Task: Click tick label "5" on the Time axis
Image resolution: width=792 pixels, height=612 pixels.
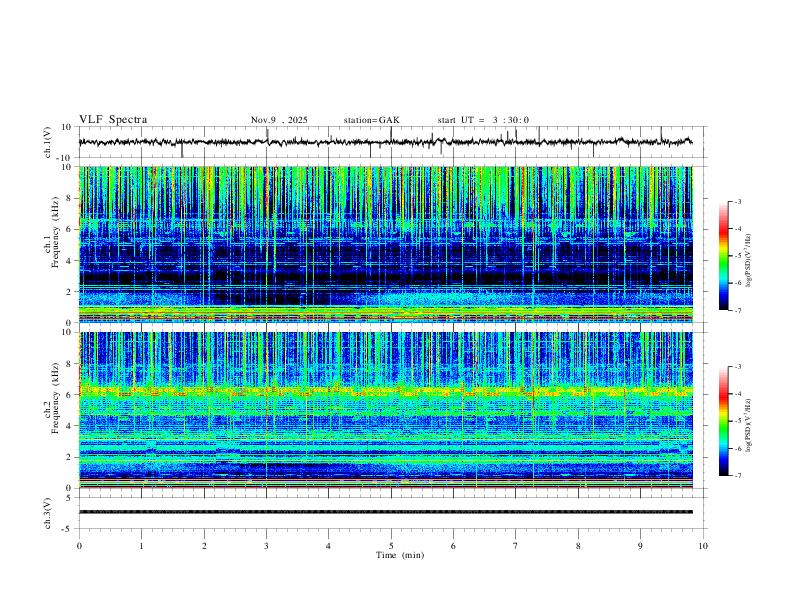Action: (391, 546)
